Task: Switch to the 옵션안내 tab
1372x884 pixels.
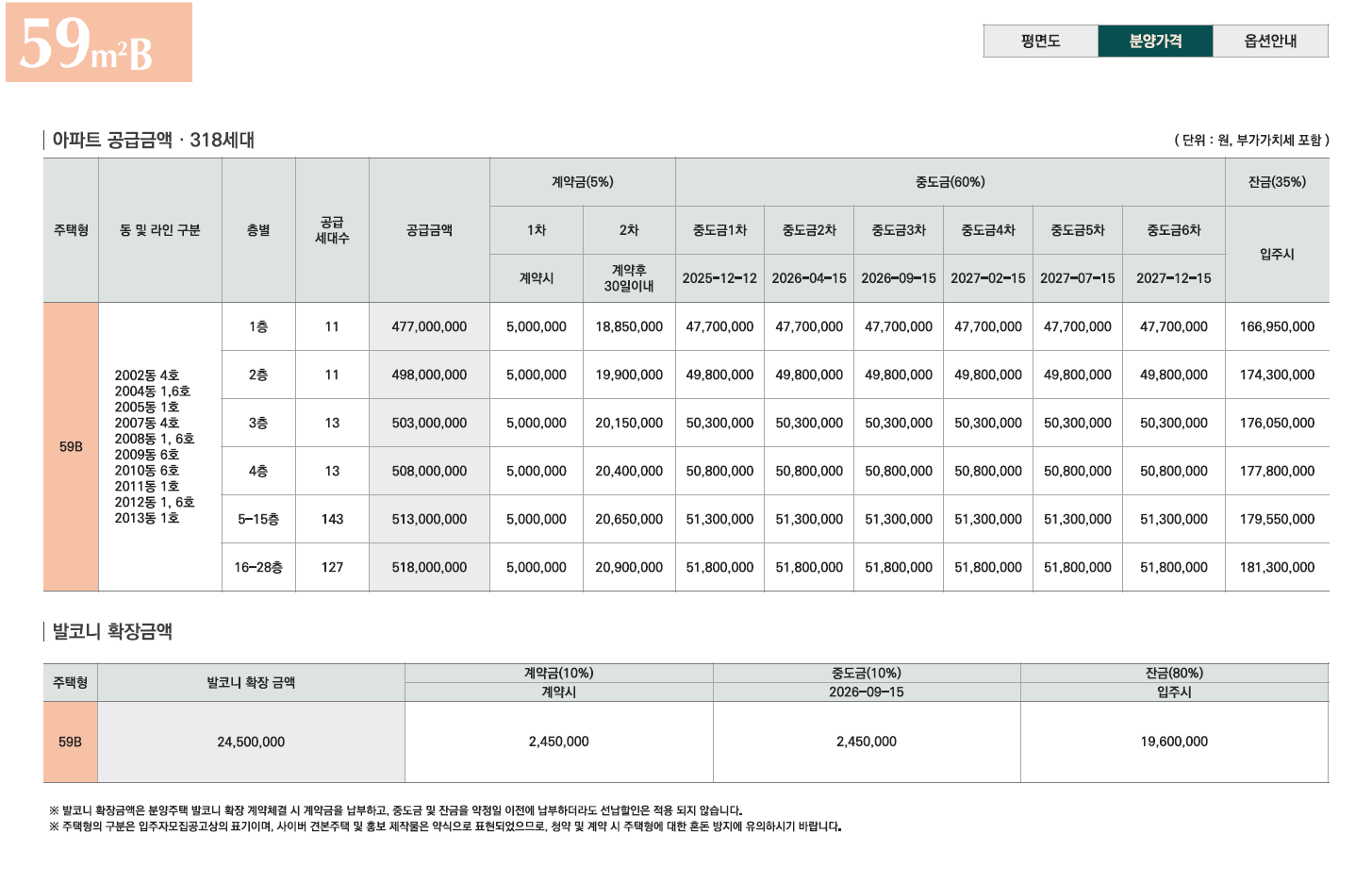Action: coord(1270,41)
